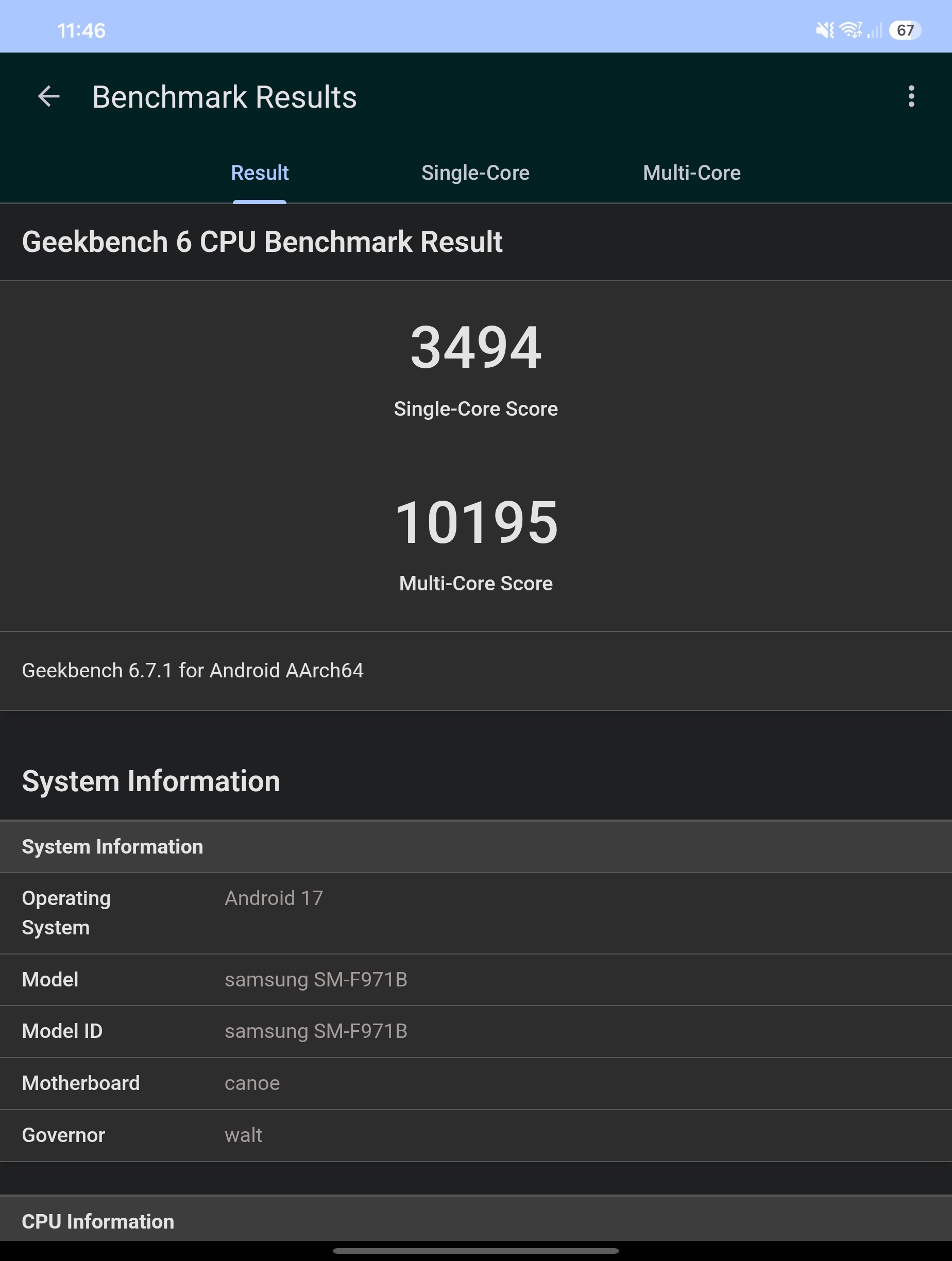Tap the Single-Core Score label
952x1261 pixels.
pyautogui.click(x=476, y=408)
